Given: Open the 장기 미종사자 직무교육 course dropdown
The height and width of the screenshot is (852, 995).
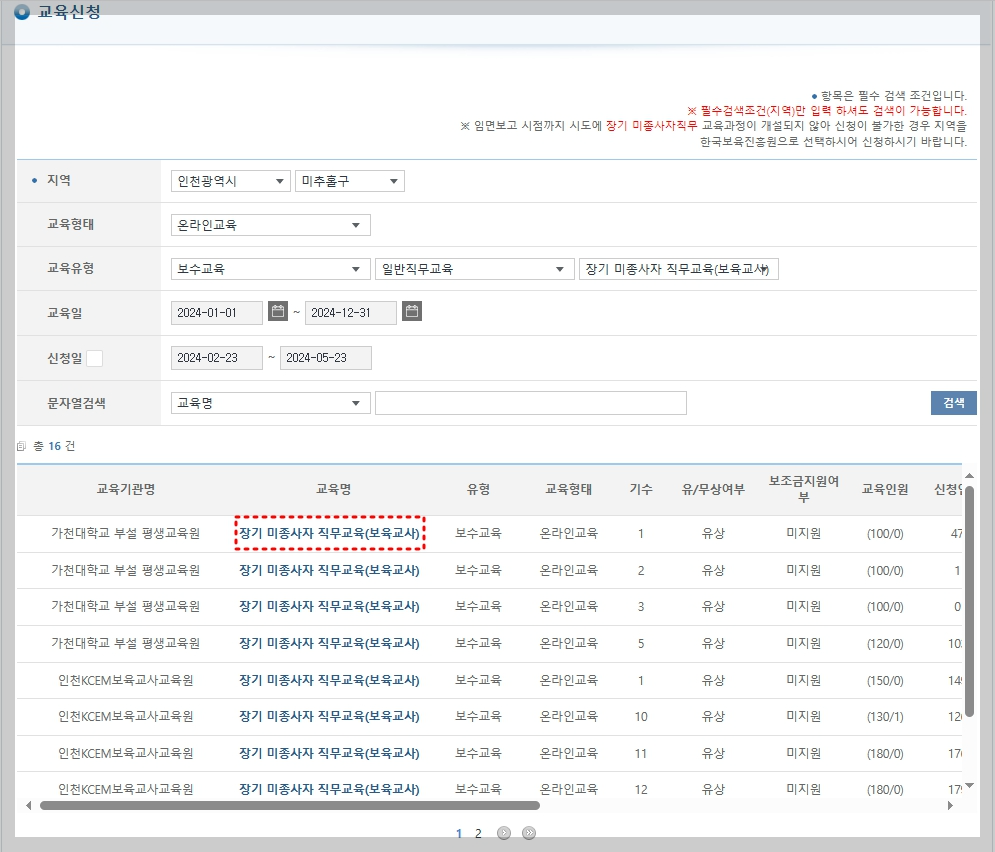Looking at the screenshot, I should coord(678,269).
